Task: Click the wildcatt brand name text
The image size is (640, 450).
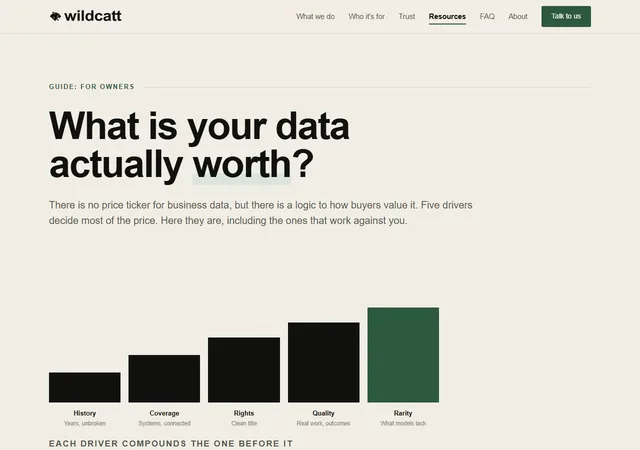Action: pyautogui.click(x=93, y=16)
